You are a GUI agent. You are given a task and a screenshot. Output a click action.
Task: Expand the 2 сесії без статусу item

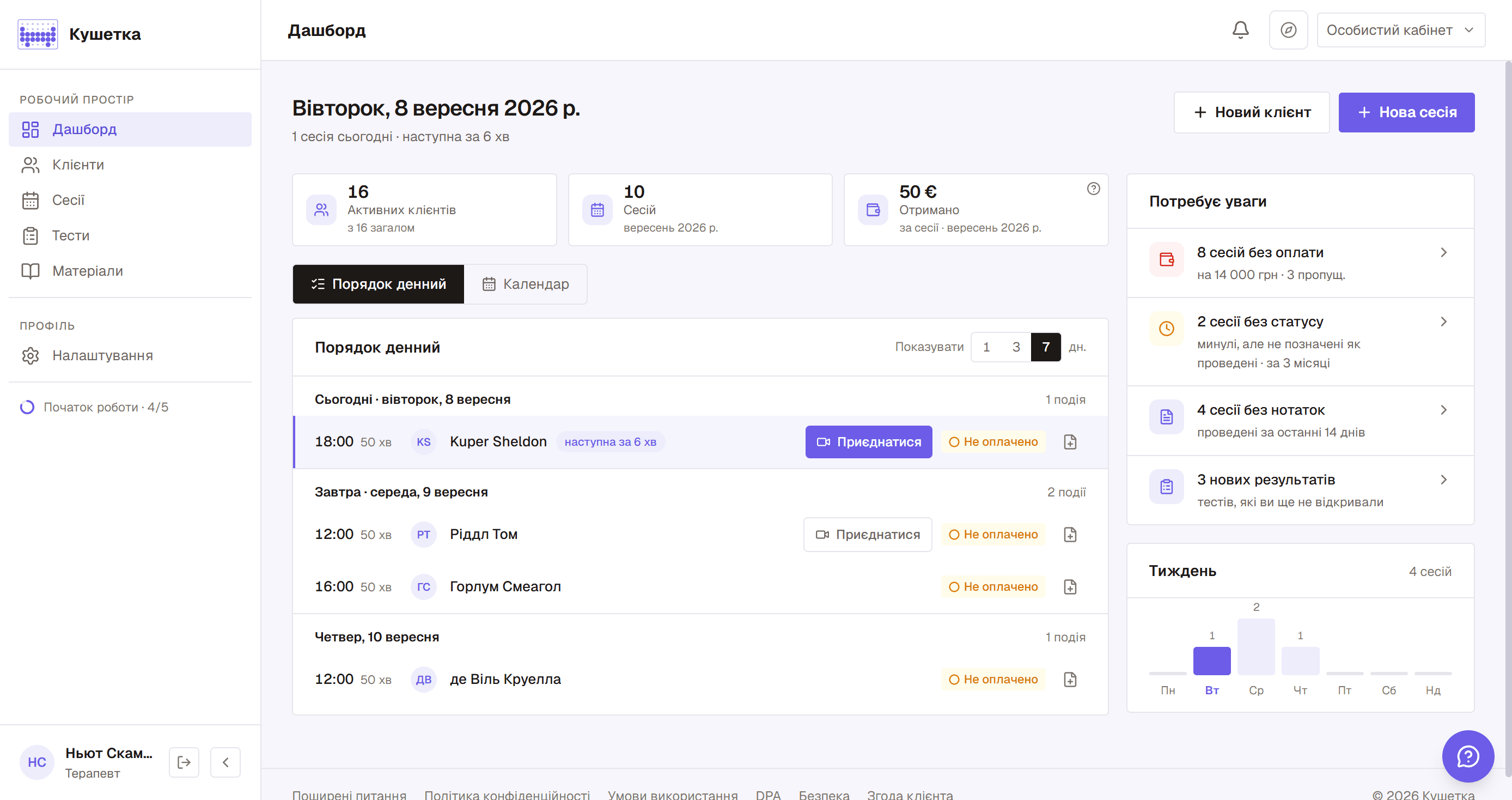point(1300,342)
